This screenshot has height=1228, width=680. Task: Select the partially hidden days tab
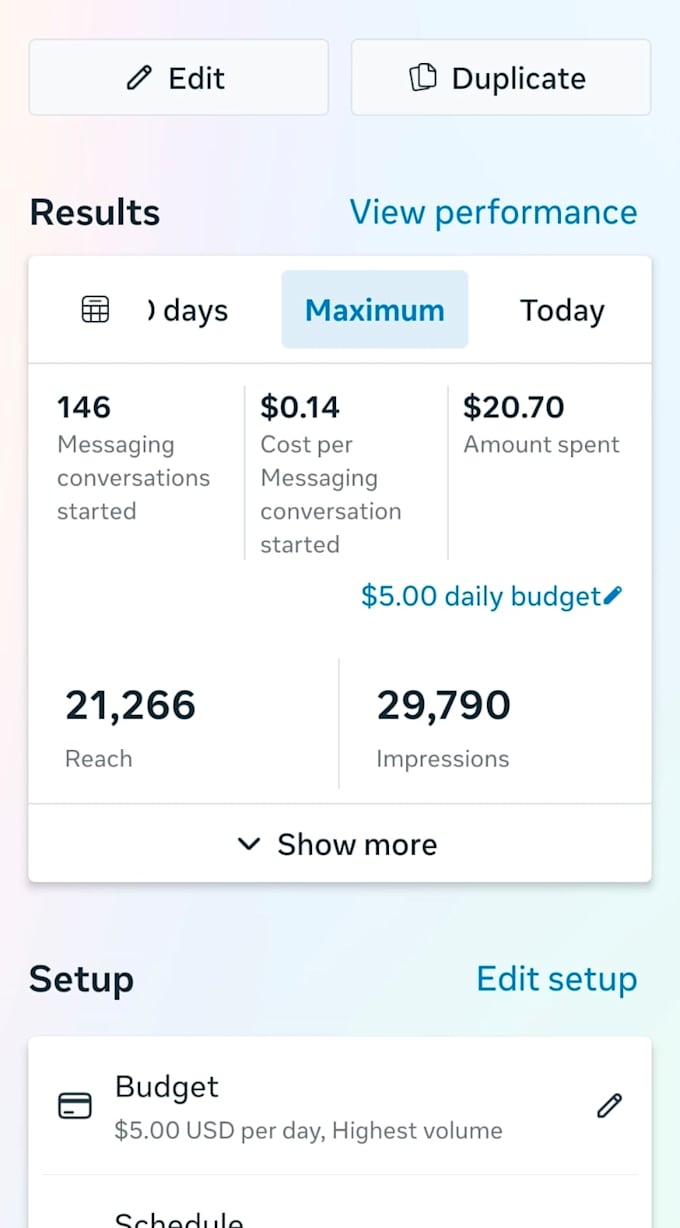click(x=187, y=311)
